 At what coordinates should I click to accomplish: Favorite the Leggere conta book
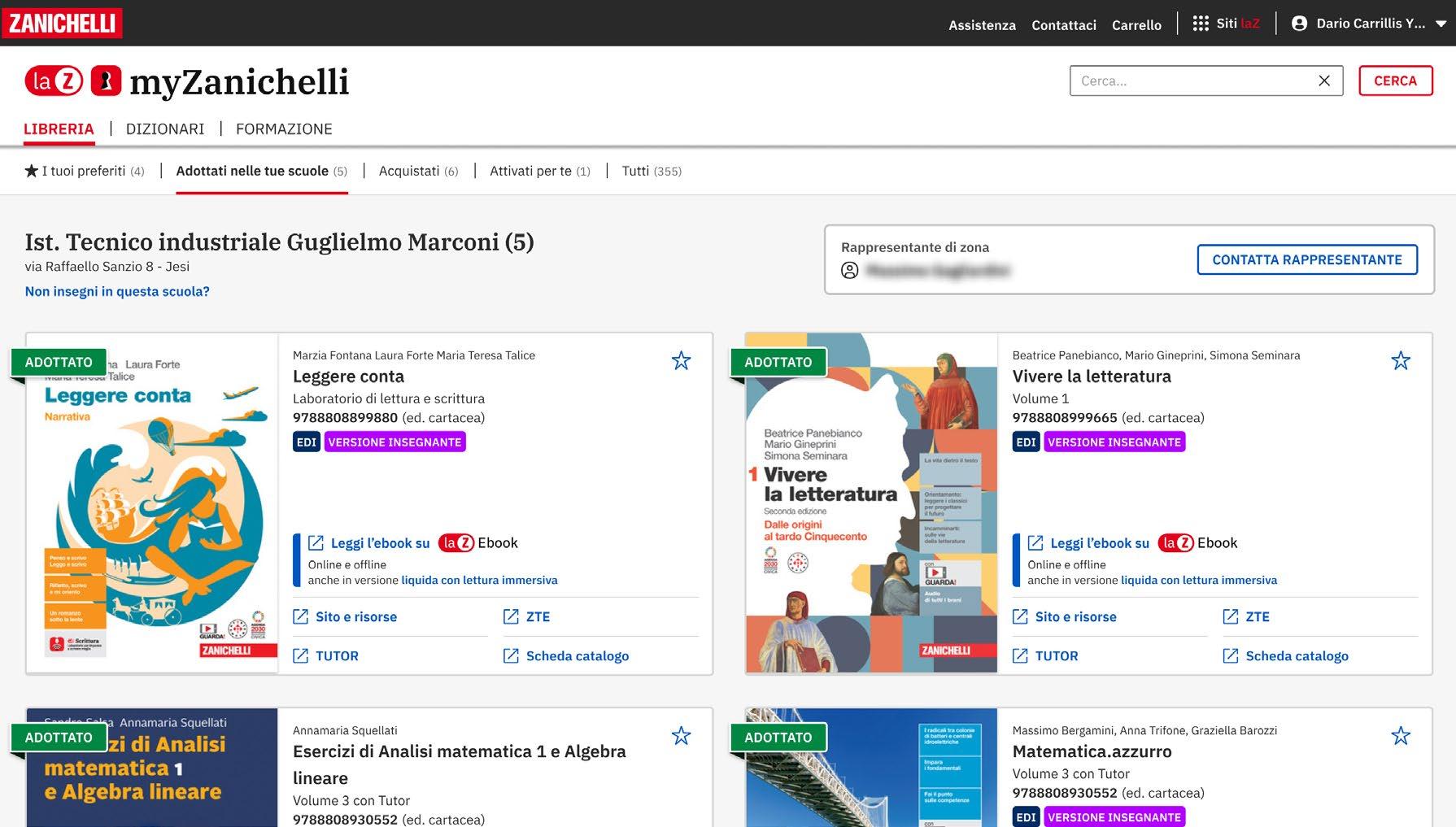pos(681,359)
